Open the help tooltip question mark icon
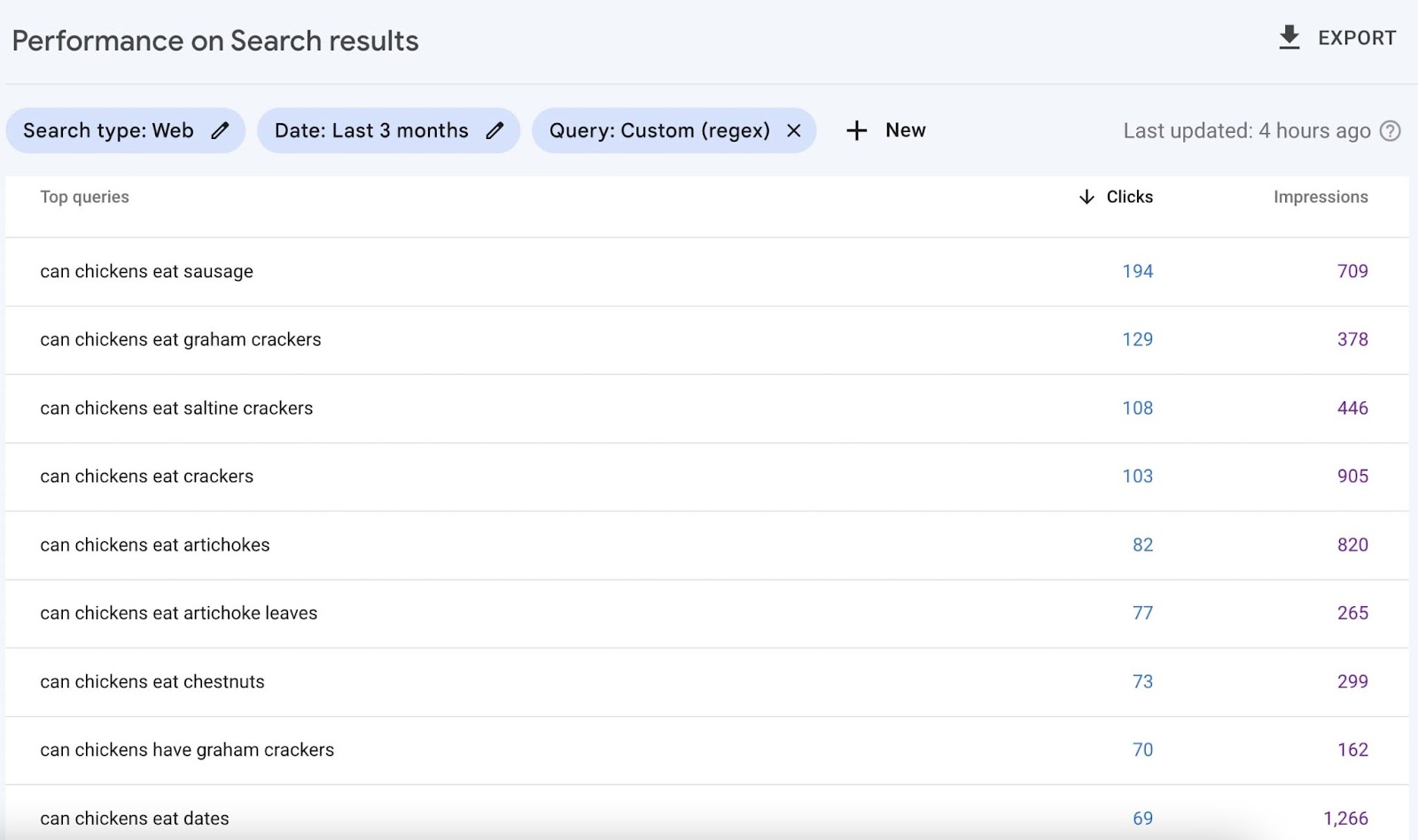Image resolution: width=1418 pixels, height=840 pixels. [1390, 130]
